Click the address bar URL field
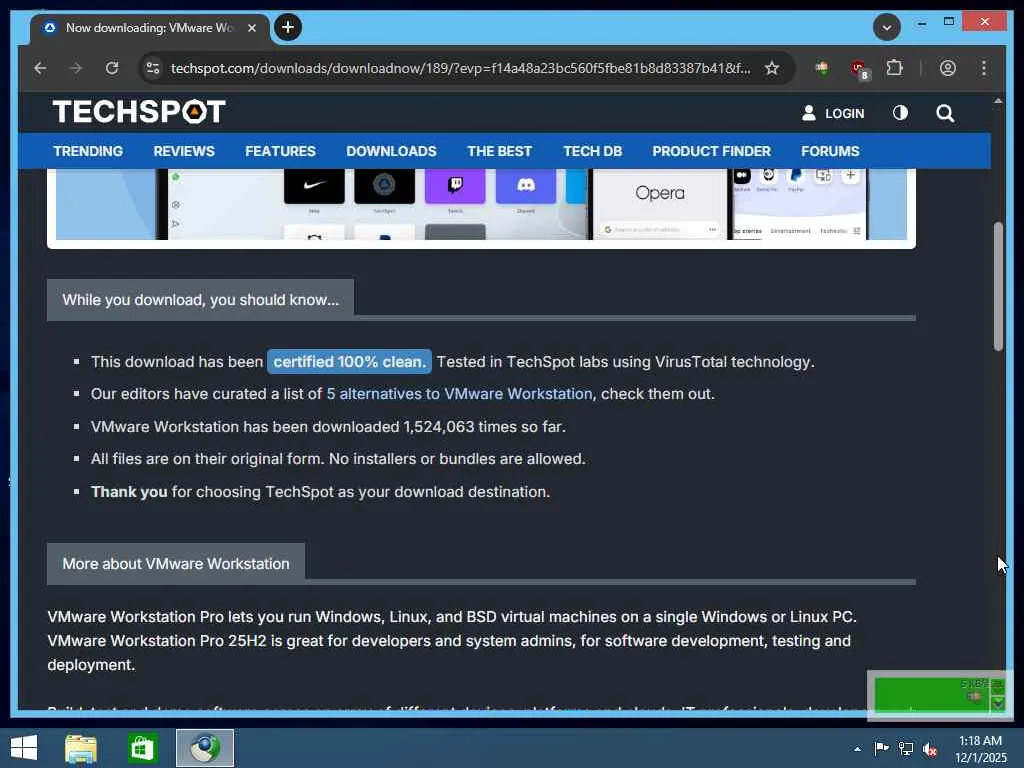 click(x=460, y=68)
